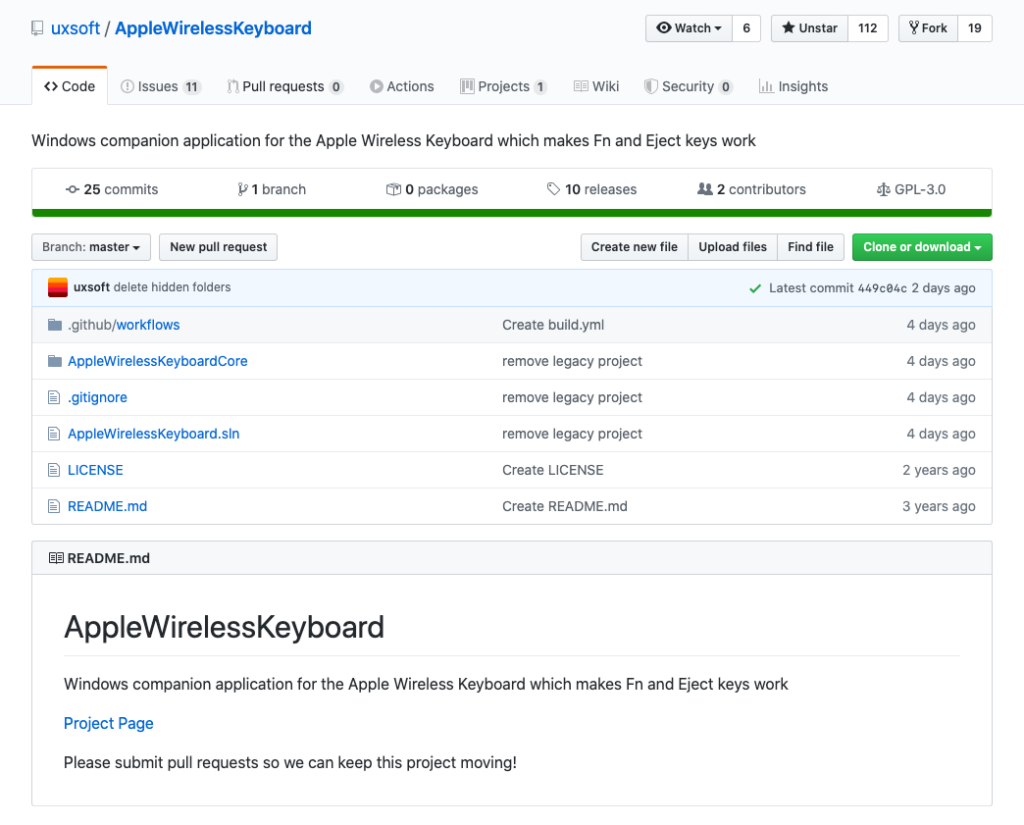Open the Wiki tab
Screen dimensions: 1024x825
tap(596, 86)
